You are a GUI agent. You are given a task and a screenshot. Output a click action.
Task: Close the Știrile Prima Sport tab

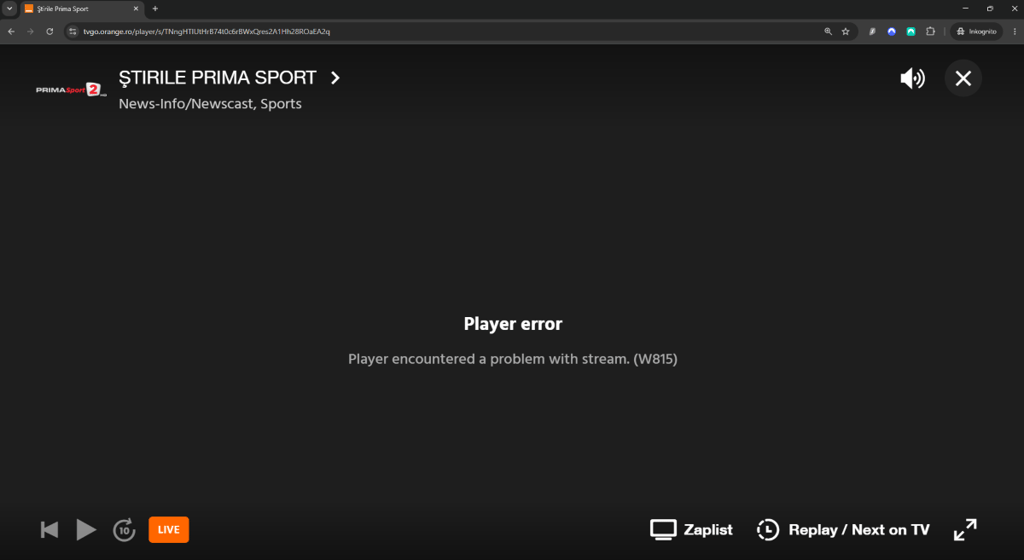pos(136,8)
